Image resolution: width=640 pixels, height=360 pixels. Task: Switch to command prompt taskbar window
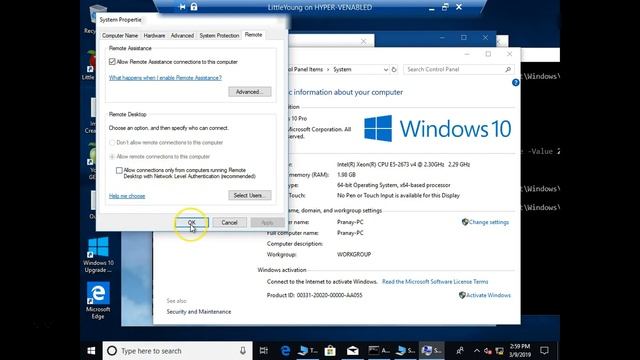(x=379, y=351)
